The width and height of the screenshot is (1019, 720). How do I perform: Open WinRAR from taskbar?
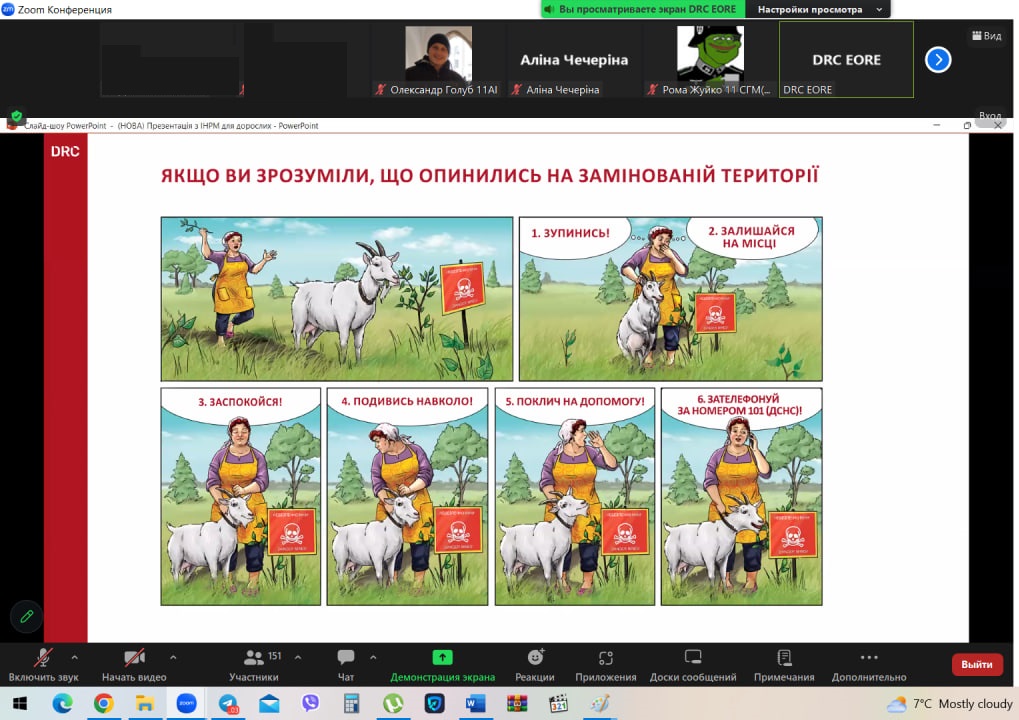pos(517,704)
